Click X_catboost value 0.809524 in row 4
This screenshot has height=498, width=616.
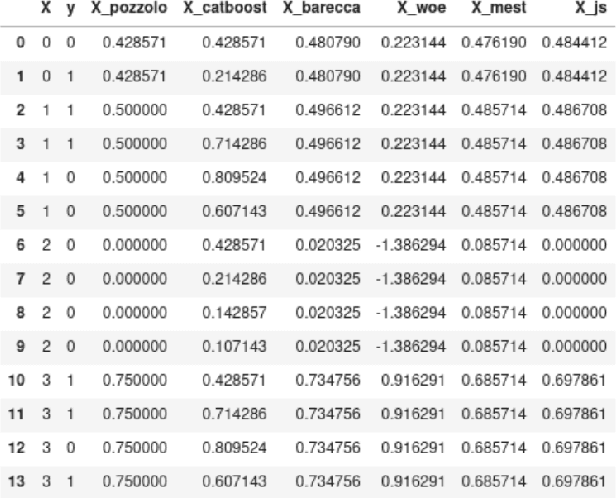(x=235, y=177)
